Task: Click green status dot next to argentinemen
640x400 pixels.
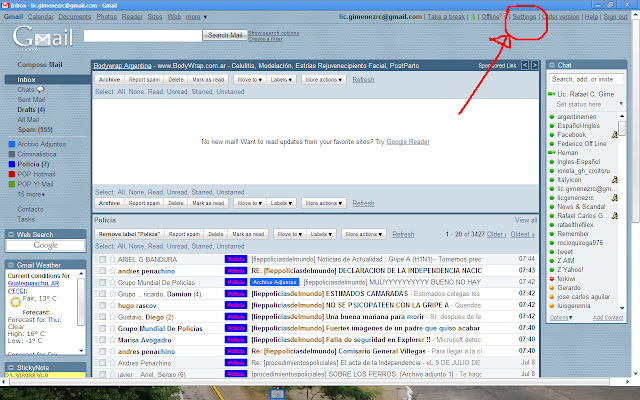Action: click(552, 117)
